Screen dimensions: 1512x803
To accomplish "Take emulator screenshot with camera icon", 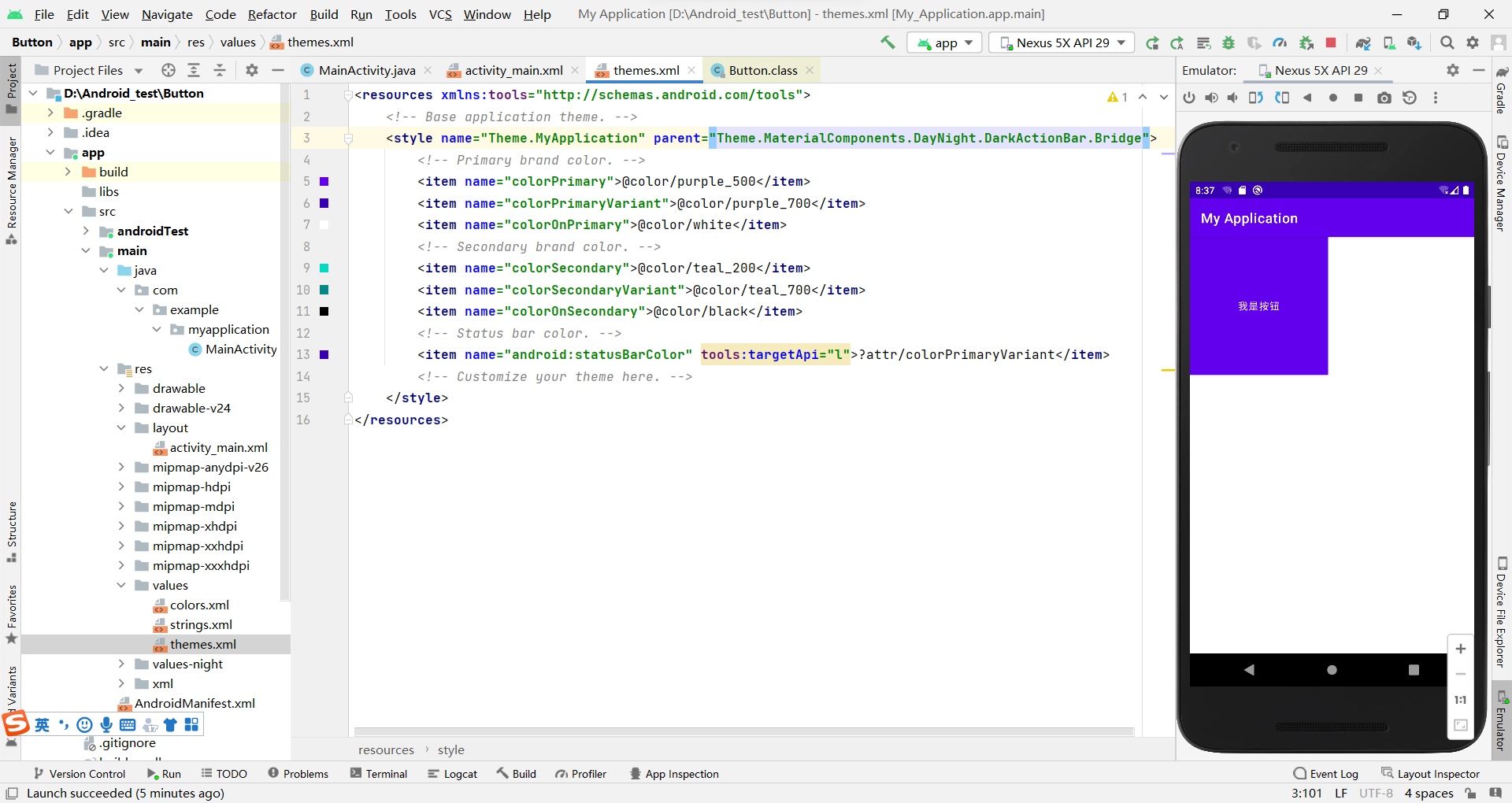I will pos(1384,97).
